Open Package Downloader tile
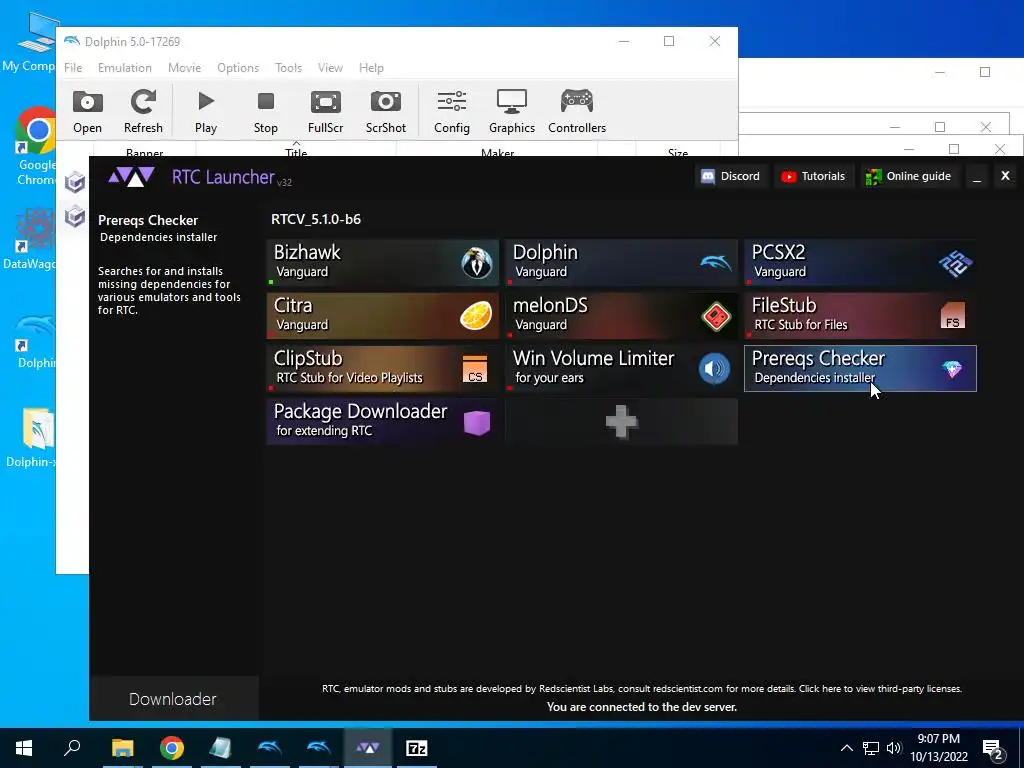 (383, 421)
